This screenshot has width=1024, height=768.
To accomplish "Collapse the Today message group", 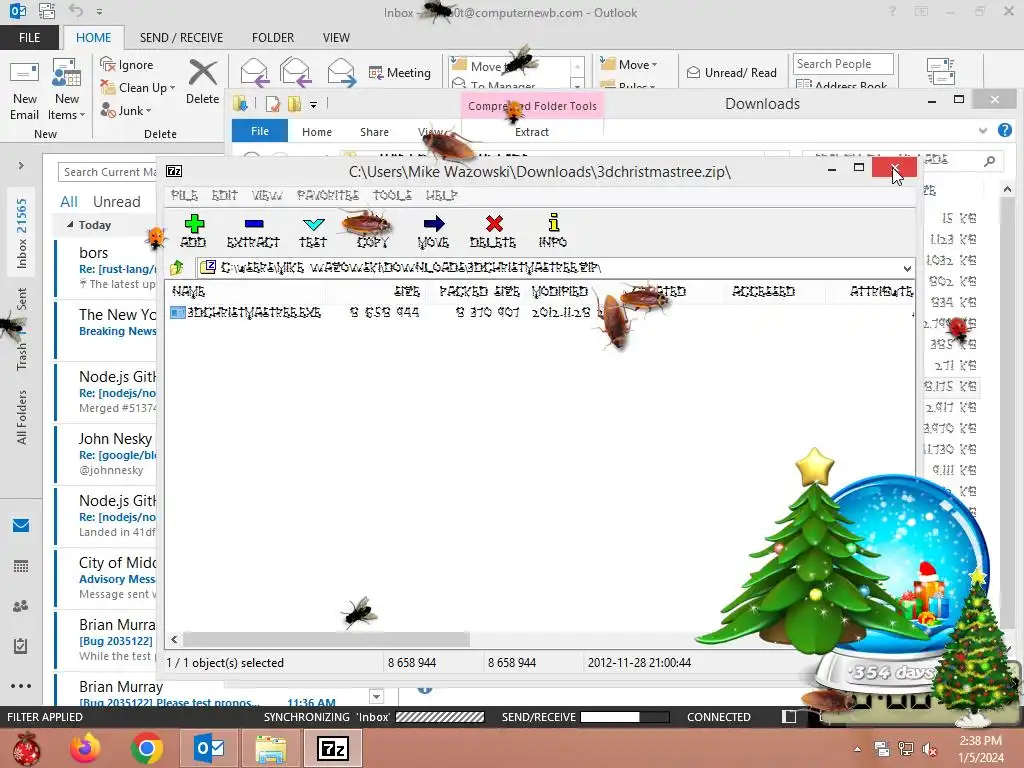I will pos(70,225).
